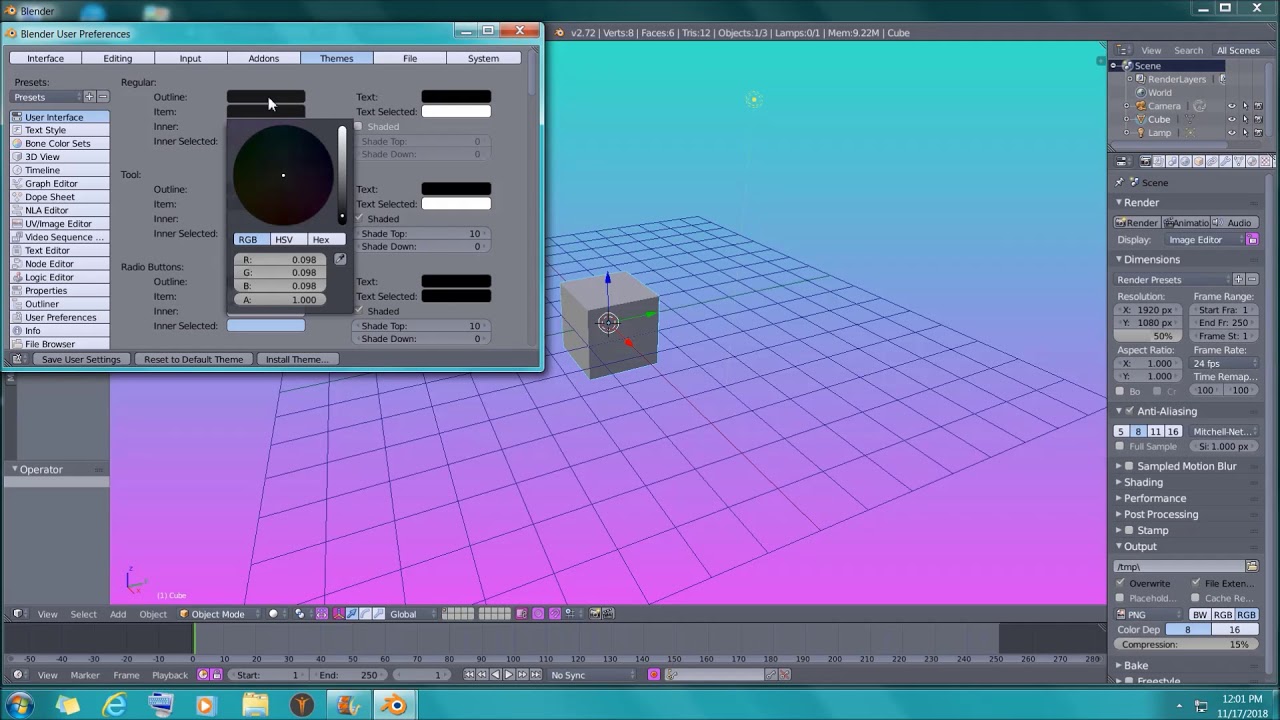The height and width of the screenshot is (720, 1280).
Task: Toggle the timeline auto-keyframe record button
Action: (x=654, y=675)
